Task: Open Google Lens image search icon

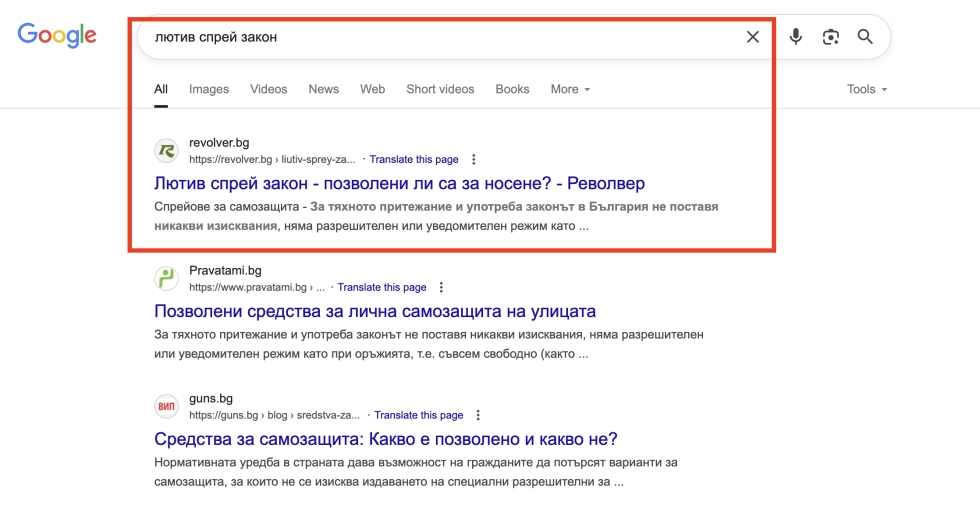Action: (831, 37)
